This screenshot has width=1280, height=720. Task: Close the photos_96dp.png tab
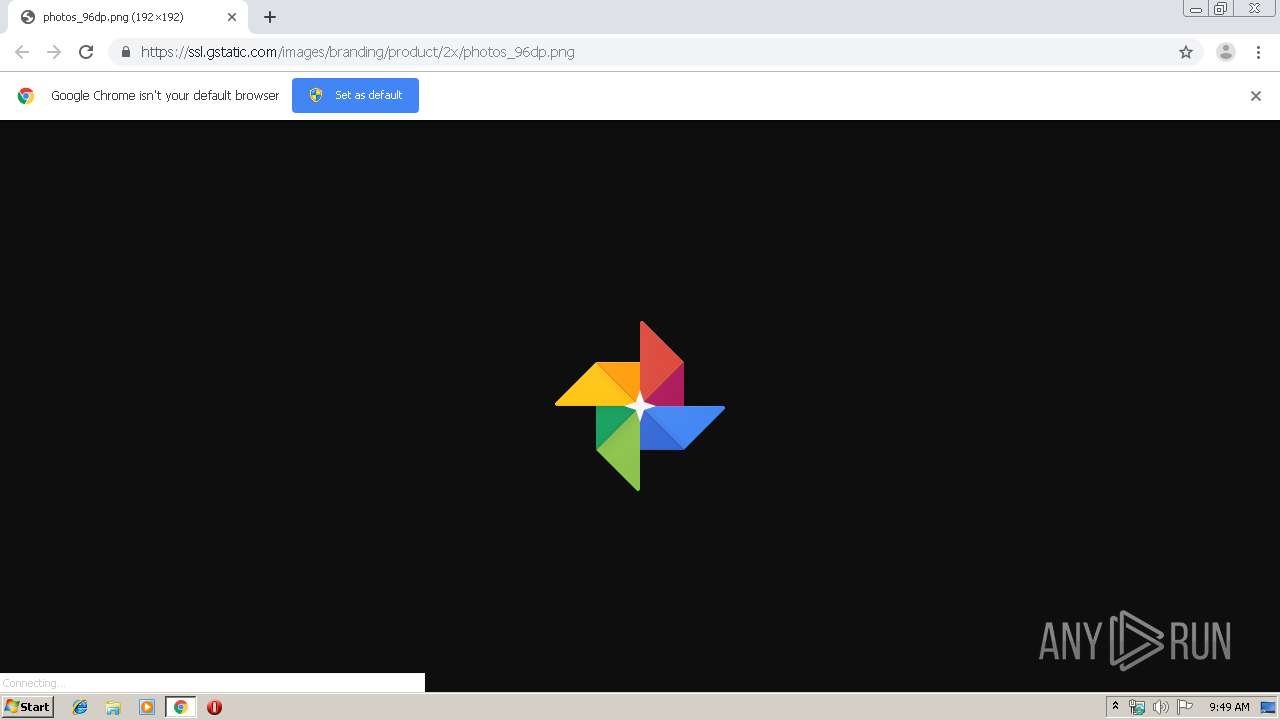point(232,17)
